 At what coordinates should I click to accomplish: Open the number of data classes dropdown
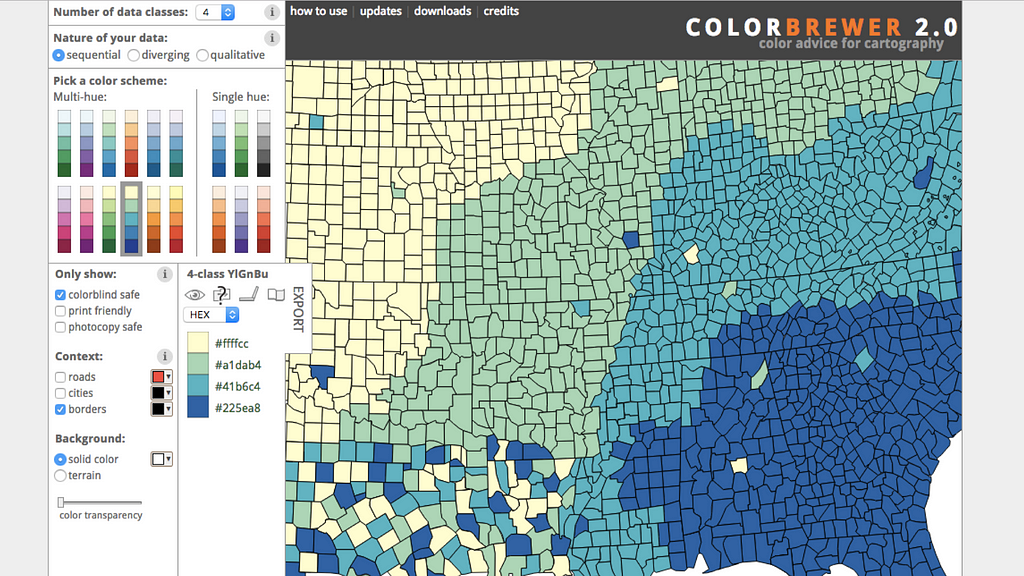tap(215, 12)
